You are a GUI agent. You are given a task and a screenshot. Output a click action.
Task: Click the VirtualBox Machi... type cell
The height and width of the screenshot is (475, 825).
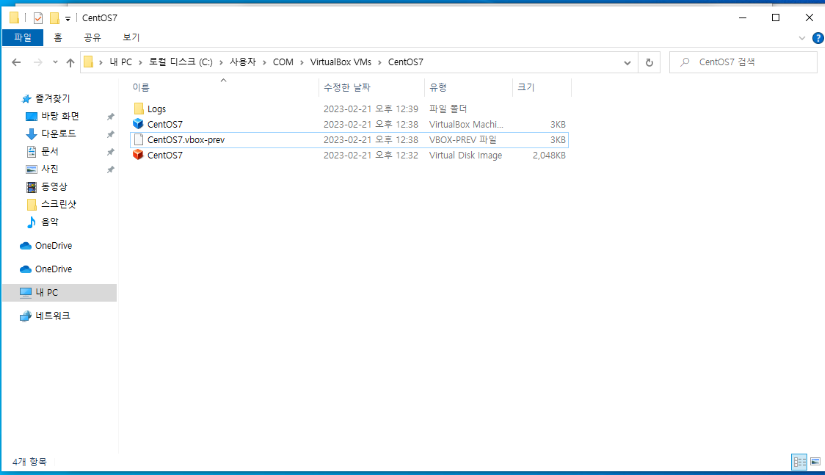[x=466, y=125]
